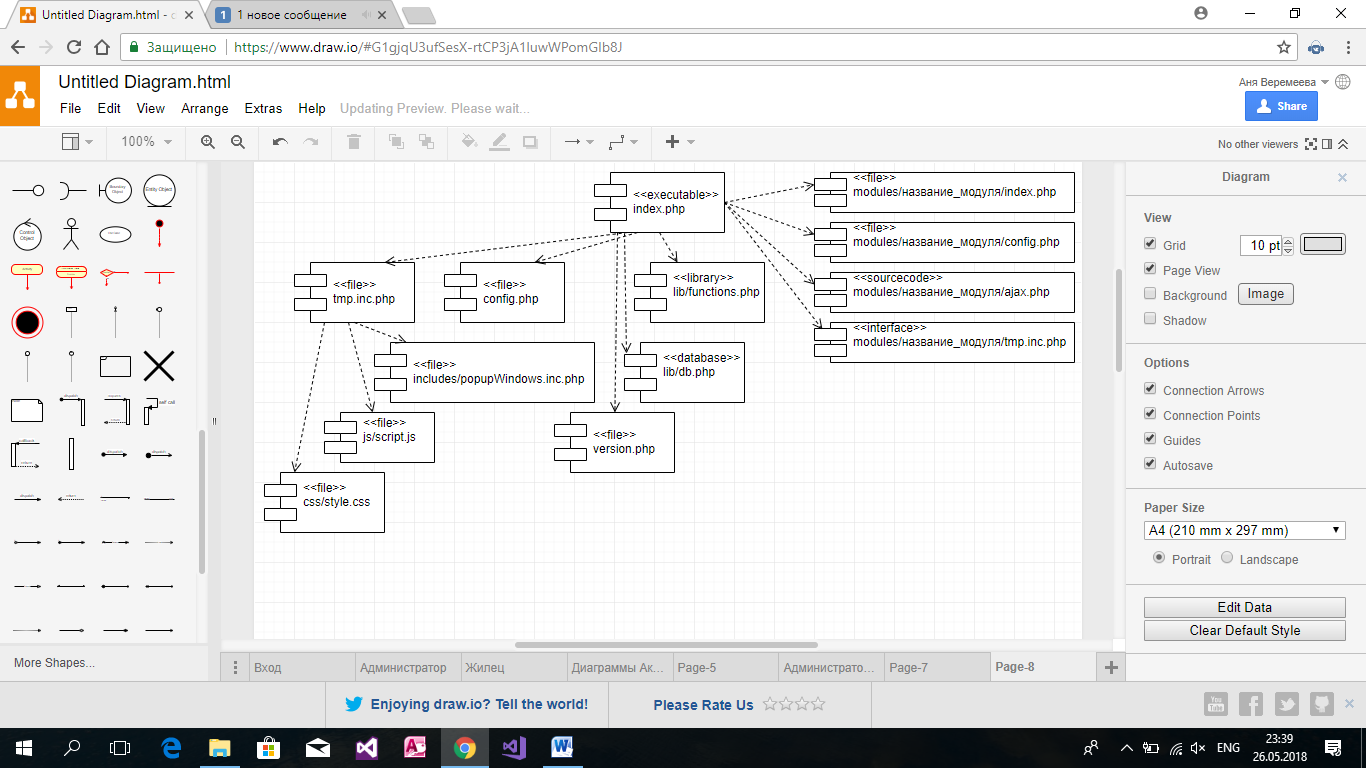Select the Landscape orientation radio button
This screenshot has width=1366, height=768.
point(1227,558)
